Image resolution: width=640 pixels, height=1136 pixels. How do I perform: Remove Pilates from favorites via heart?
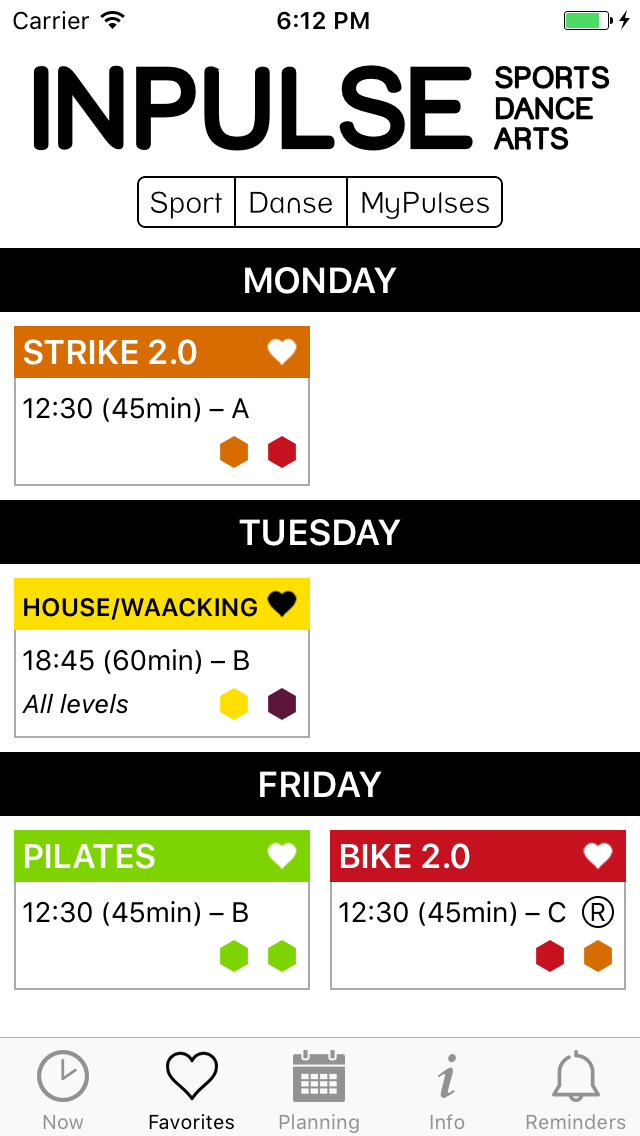(x=282, y=856)
